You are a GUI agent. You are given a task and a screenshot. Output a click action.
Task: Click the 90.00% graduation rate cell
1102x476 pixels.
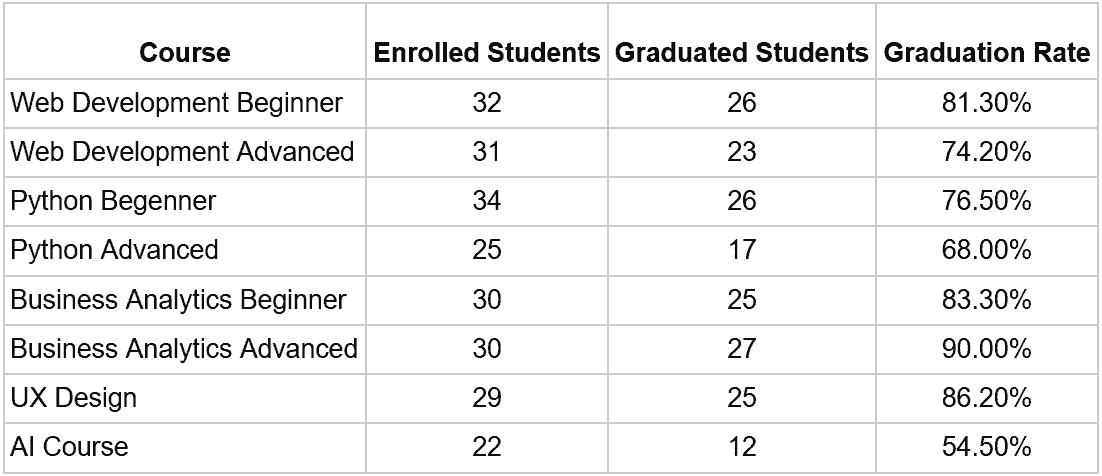point(987,348)
